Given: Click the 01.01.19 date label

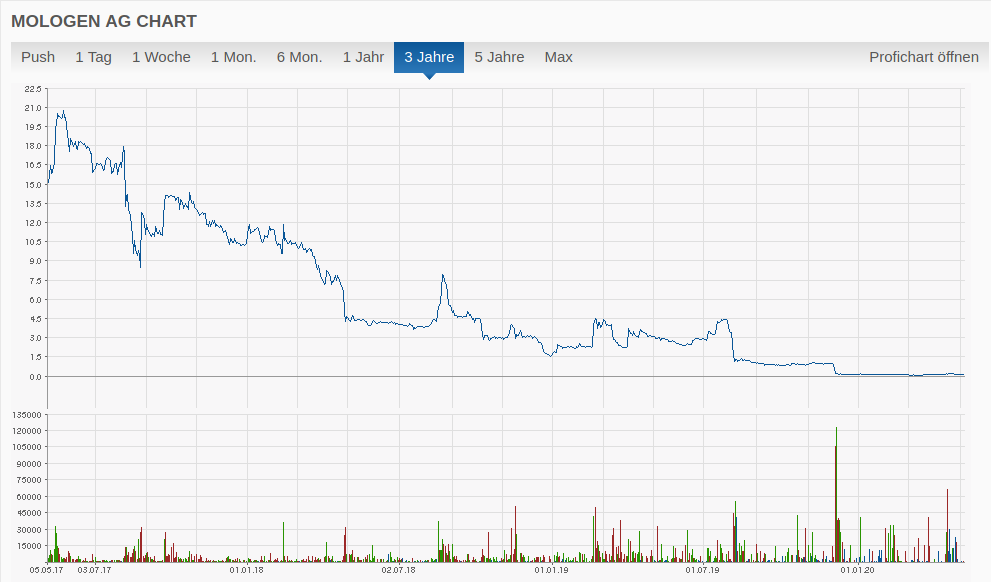Looking at the screenshot, I should click(x=551, y=571).
